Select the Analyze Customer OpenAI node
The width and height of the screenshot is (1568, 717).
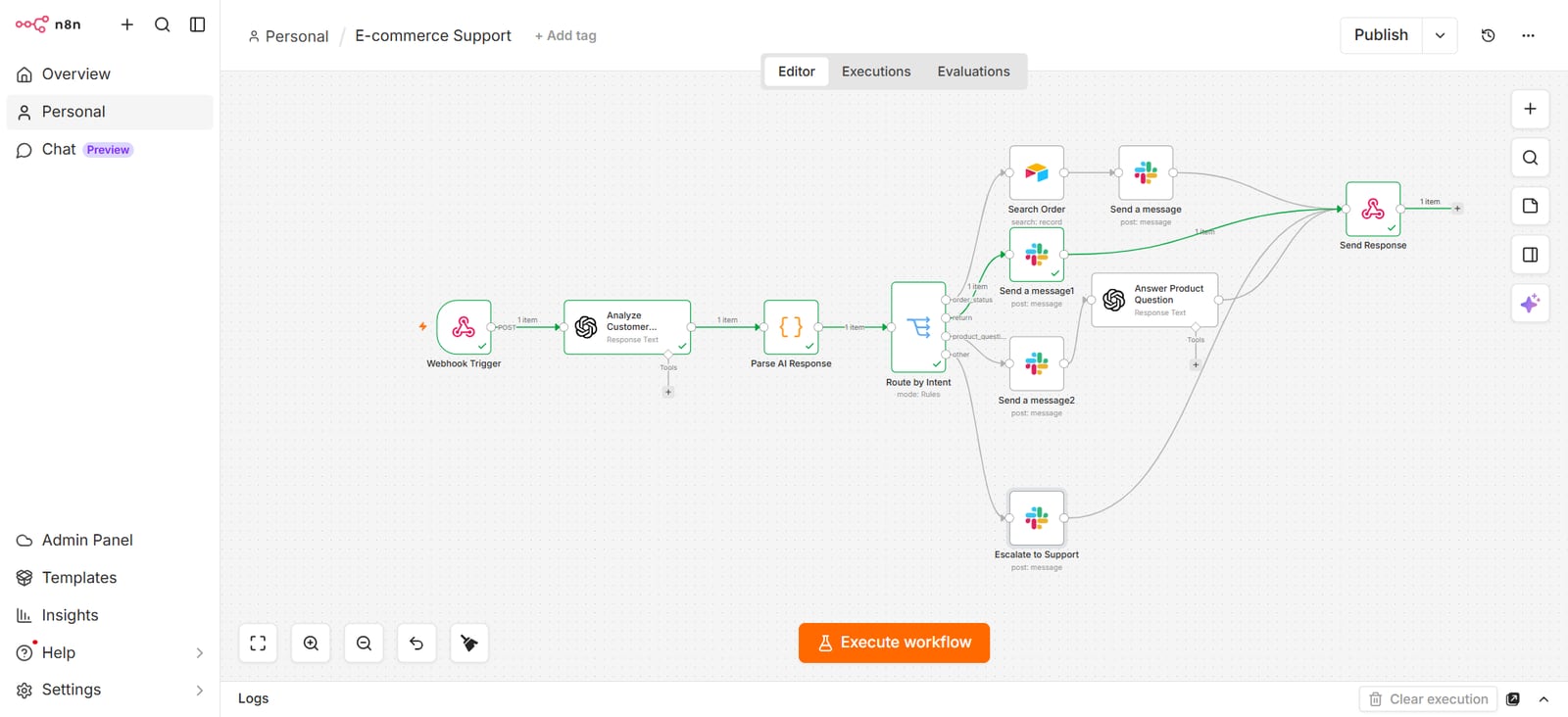627,327
